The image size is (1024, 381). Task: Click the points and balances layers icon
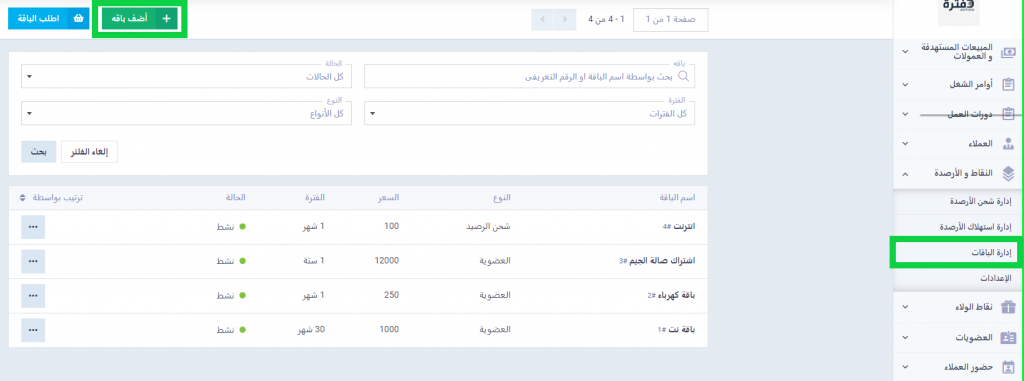[1008, 173]
